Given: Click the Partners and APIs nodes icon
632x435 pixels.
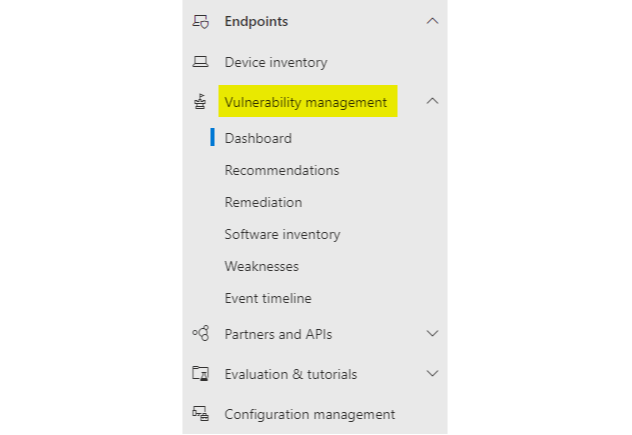Looking at the screenshot, I should tap(201, 333).
